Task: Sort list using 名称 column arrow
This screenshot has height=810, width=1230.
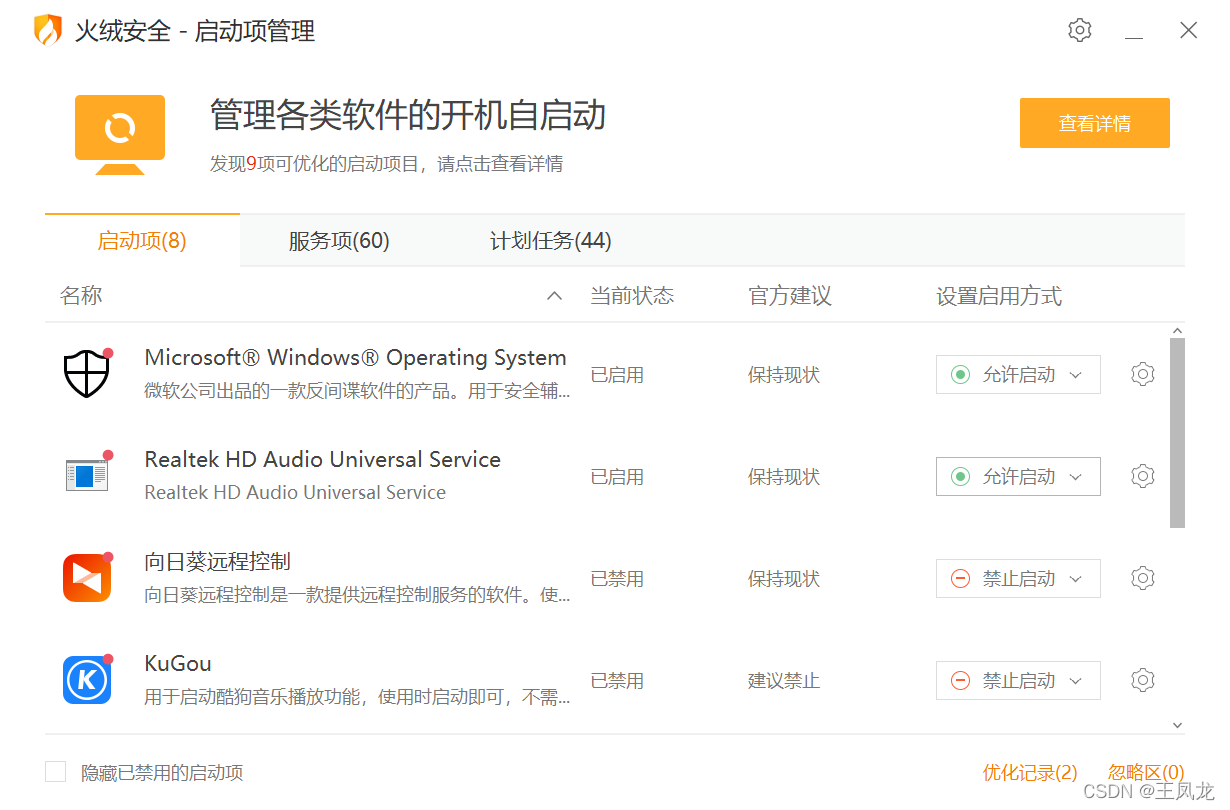Action: pos(554,296)
